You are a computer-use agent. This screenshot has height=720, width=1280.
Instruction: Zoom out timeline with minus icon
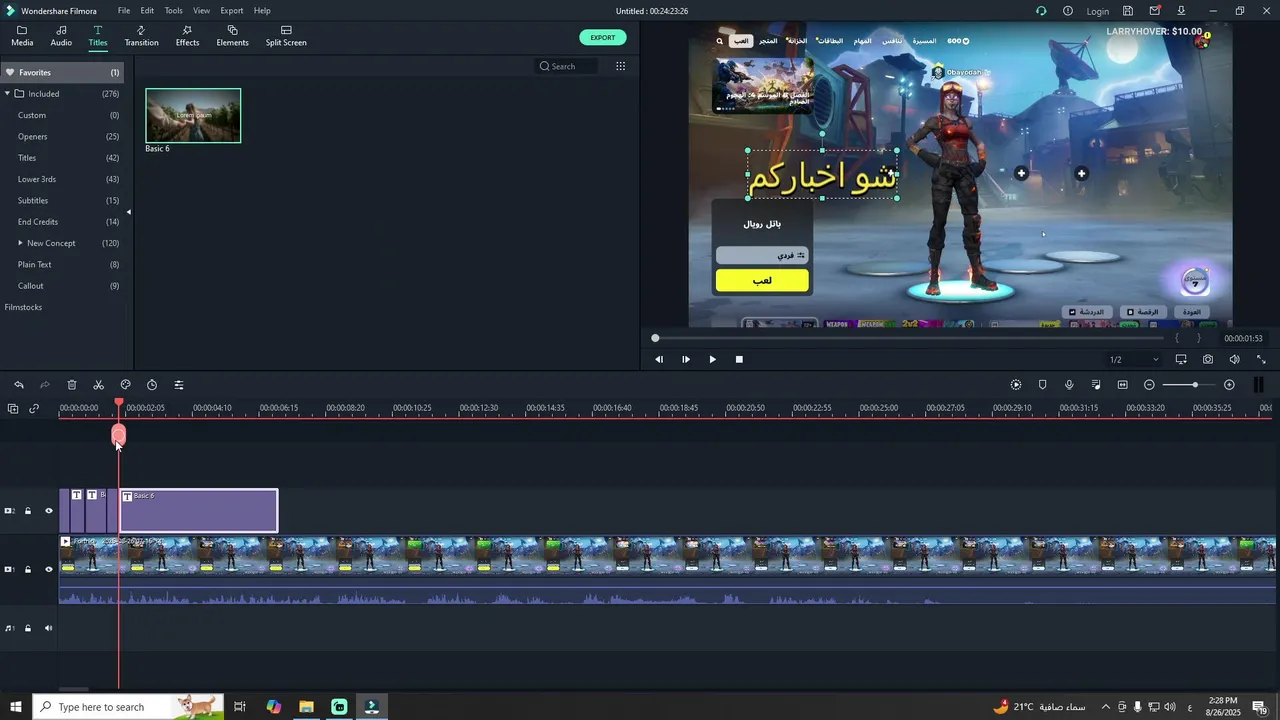[1149, 385]
